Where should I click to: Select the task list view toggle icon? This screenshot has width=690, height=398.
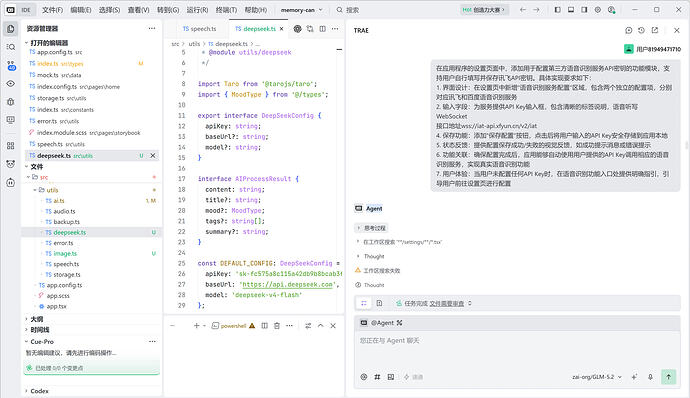tap(364, 303)
